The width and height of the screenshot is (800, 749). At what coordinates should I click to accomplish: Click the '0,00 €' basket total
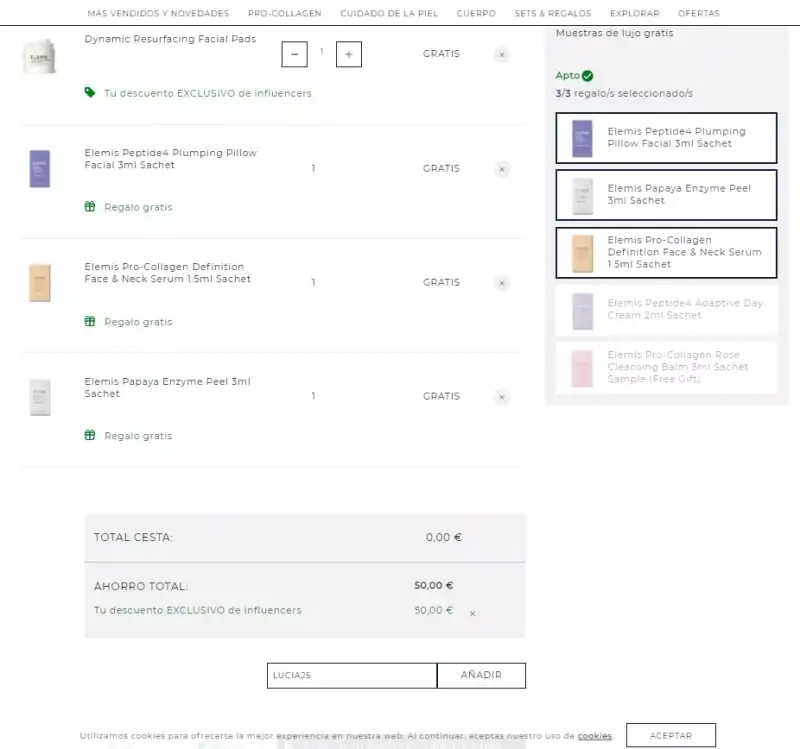coord(444,537)
